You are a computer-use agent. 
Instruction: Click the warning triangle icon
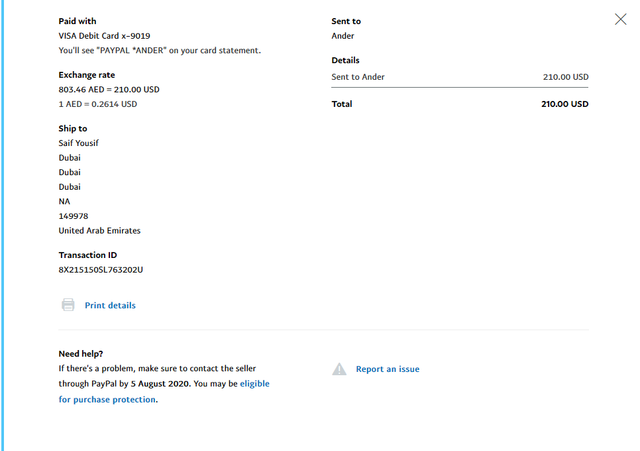(x=339, y=369)
